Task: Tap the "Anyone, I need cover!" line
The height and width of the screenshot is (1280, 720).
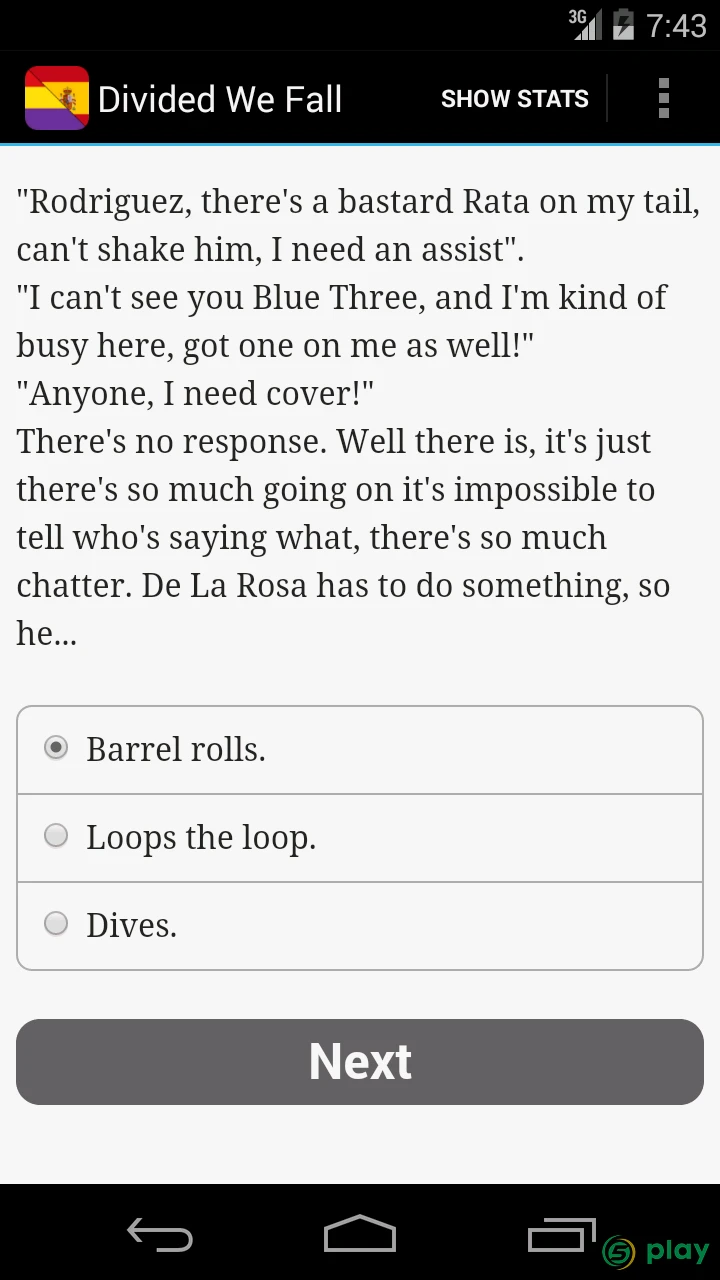Action: tap(195, 394)
